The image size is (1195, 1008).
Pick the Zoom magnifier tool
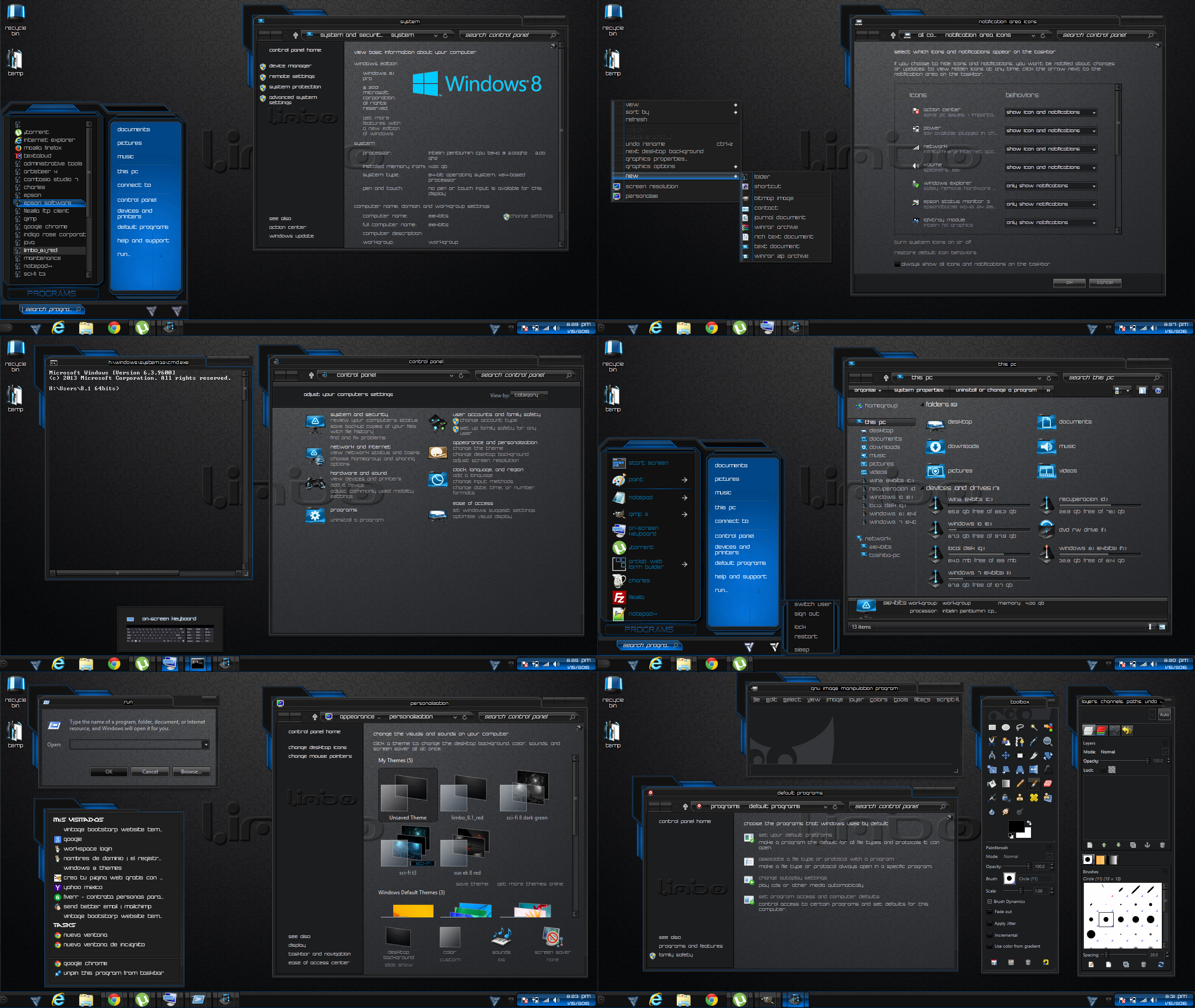[x=1048, y=742]
